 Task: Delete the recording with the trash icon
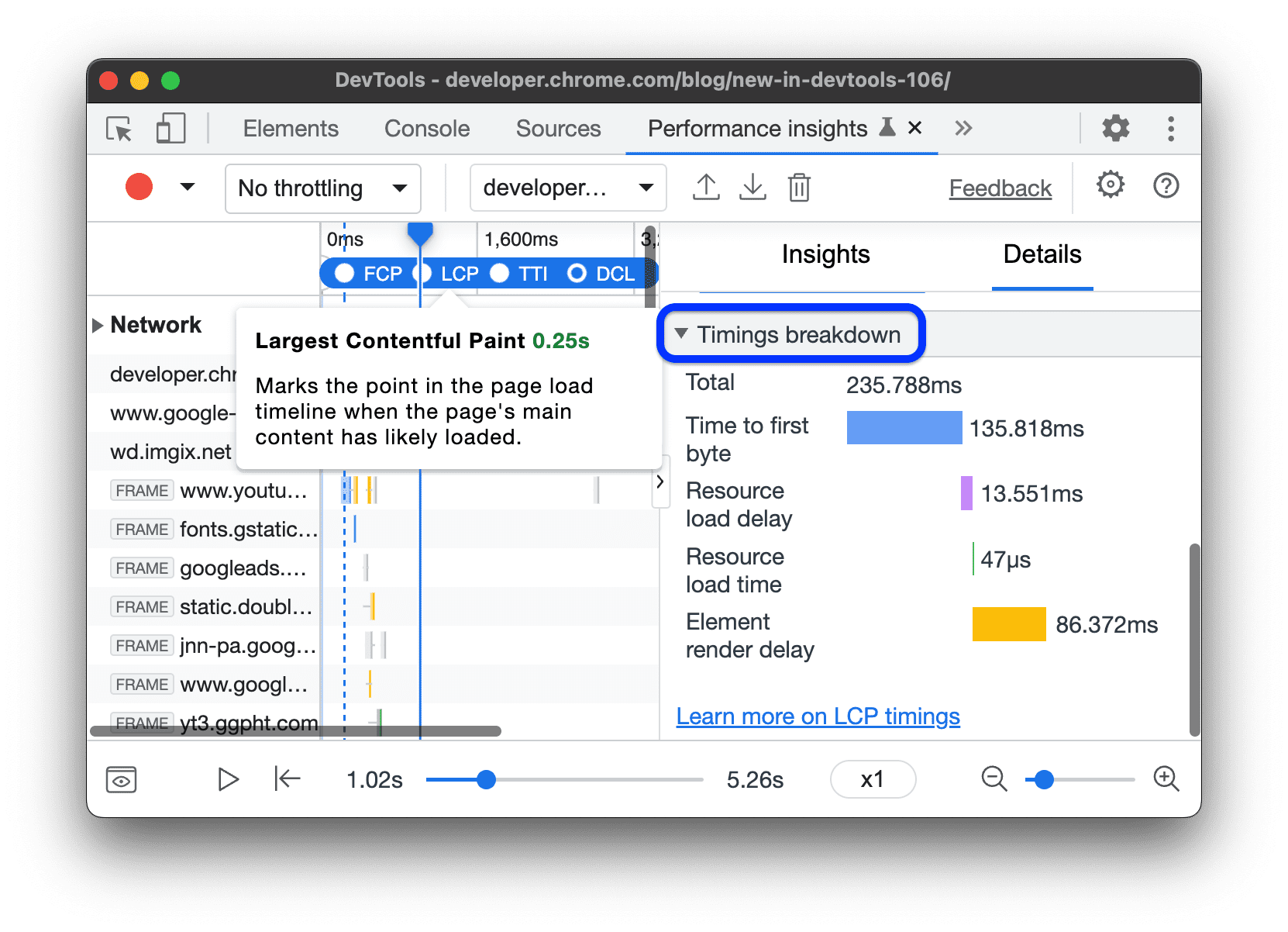tap(799, 188)
